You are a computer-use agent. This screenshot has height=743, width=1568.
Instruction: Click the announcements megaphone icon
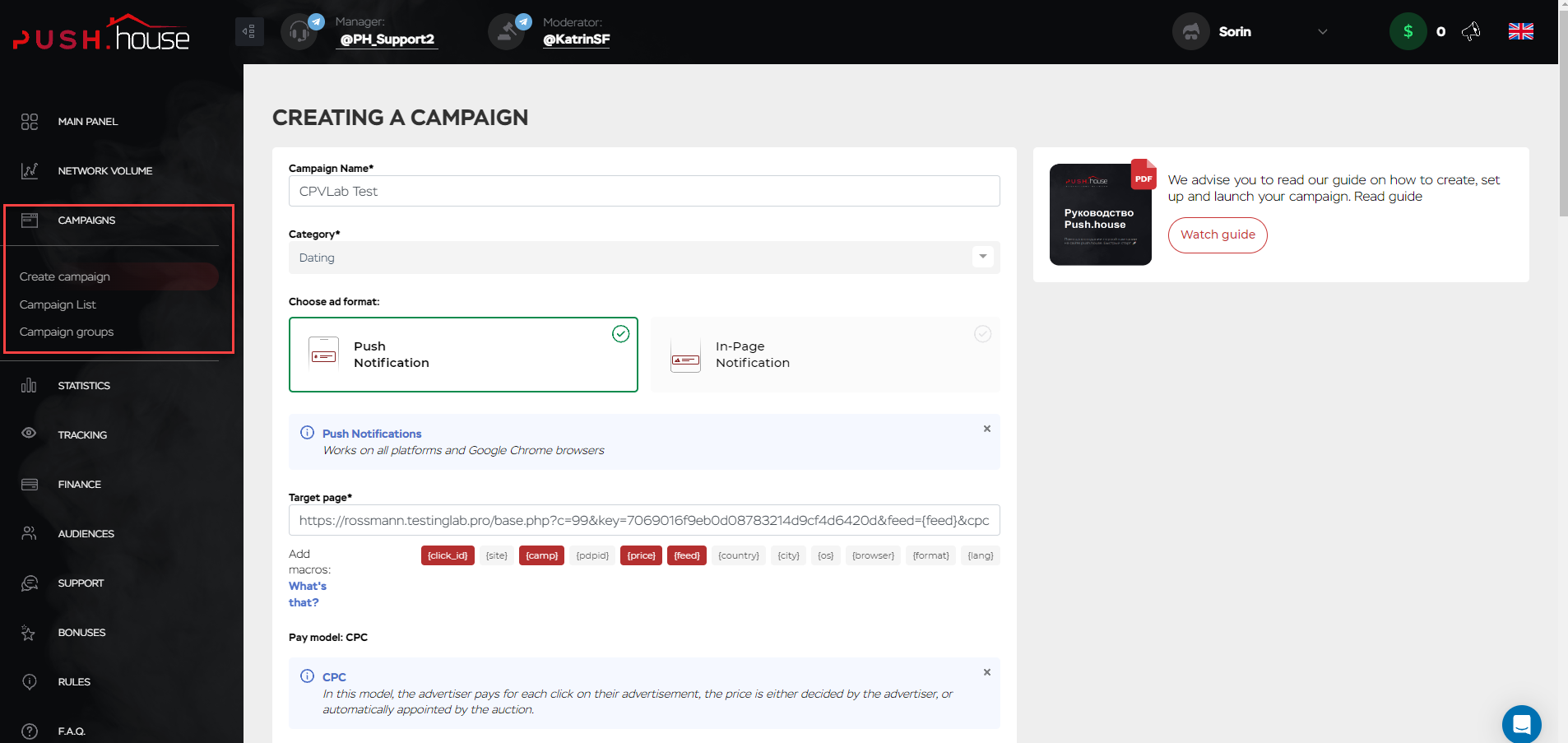1472,31
